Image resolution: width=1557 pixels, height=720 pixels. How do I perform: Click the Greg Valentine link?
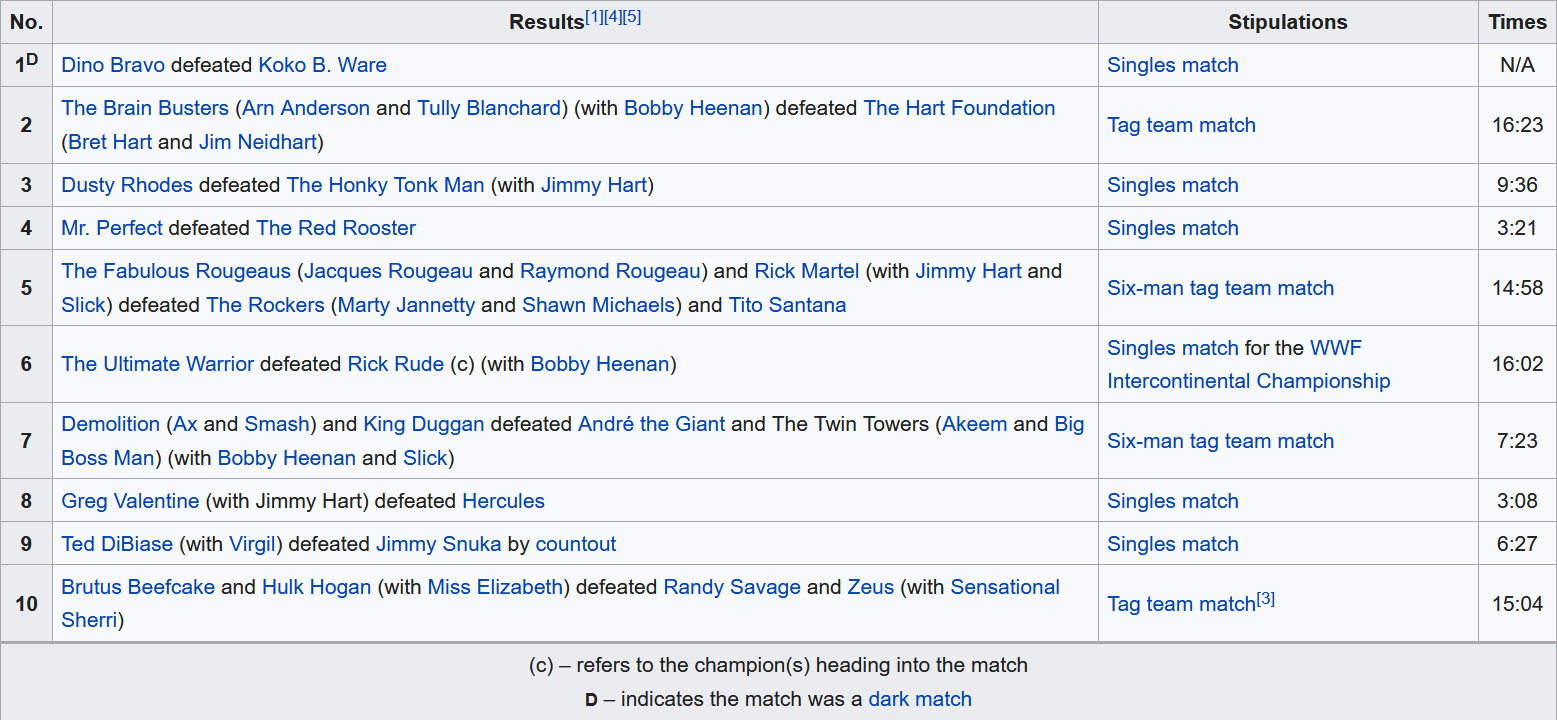pos(131,501)
